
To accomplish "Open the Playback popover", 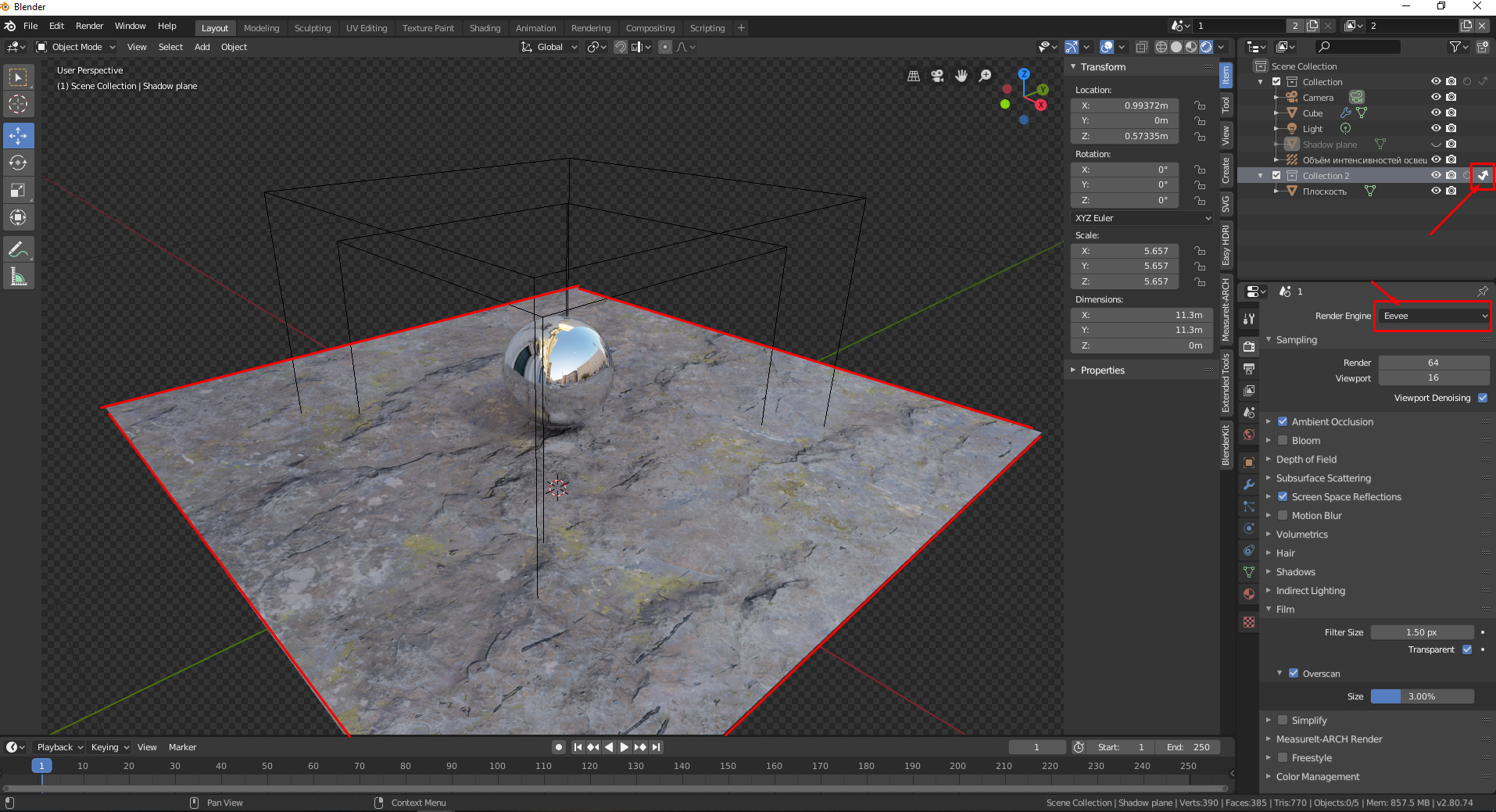I will tap(59, 747).
